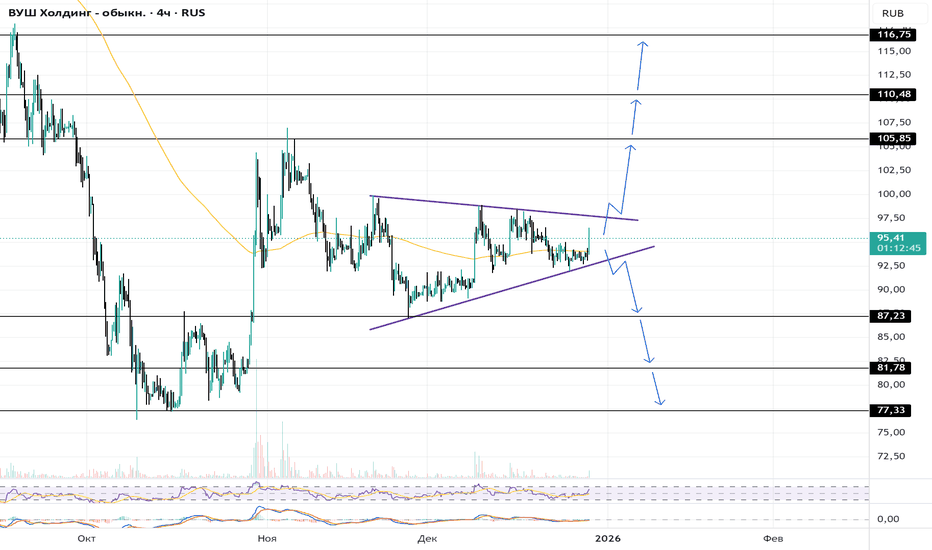Image resolution: width=932 pixels, height=550 pixels.
Task: Select the blue upward arrow toward 105,85
Action: 626,180
